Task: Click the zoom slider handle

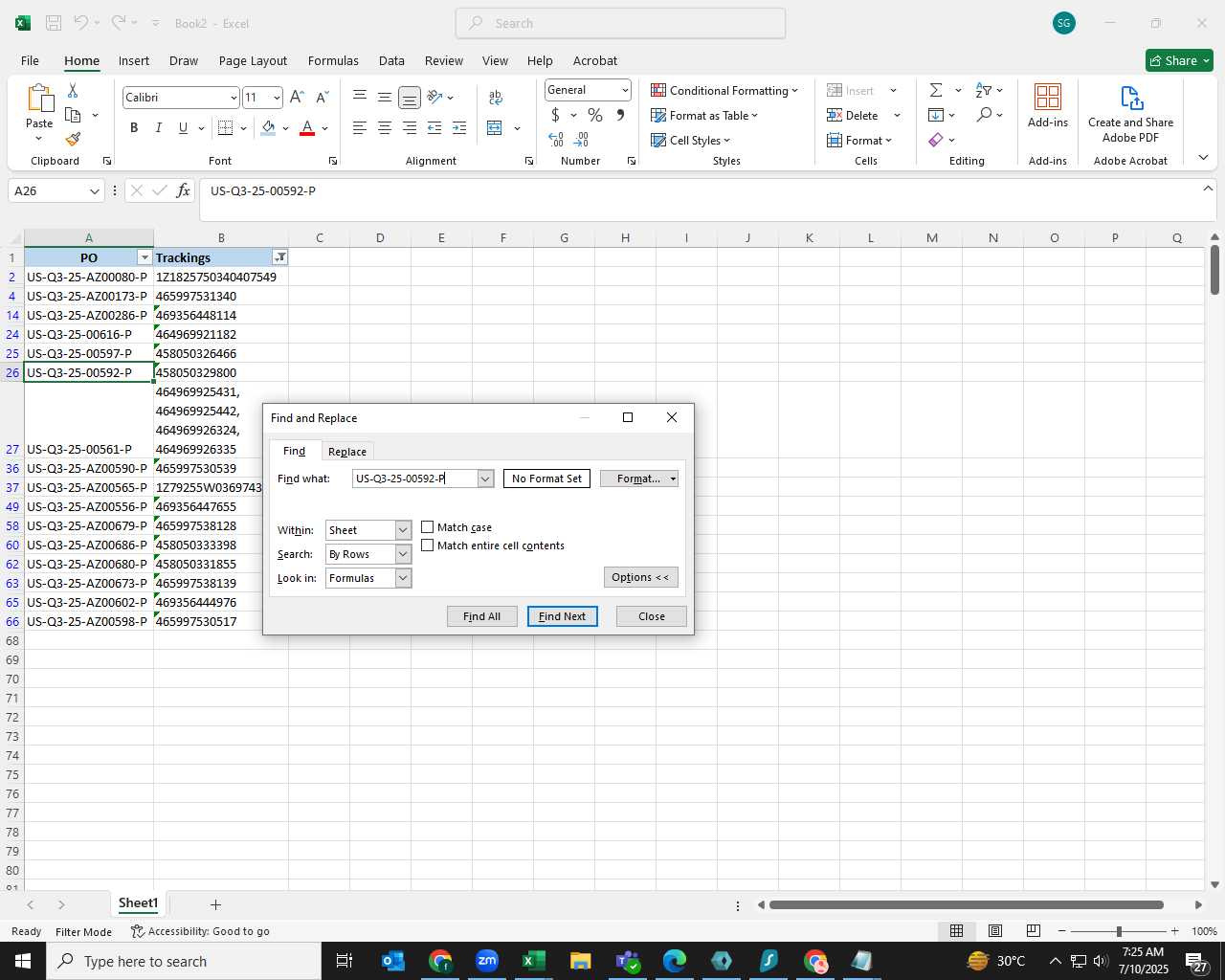Action: [1119, 931]
